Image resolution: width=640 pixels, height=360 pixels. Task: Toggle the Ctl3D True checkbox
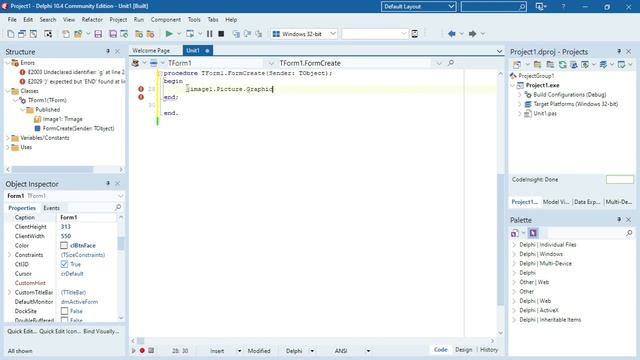[64, 264]
